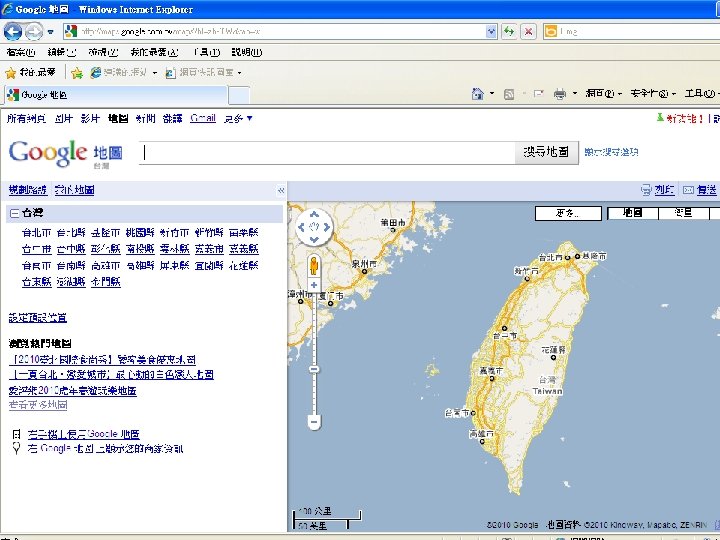Collapse the 台灣 section with the minus box
Image resolution: width=720 pixels, height=540 pixels.
click(14, 214)
